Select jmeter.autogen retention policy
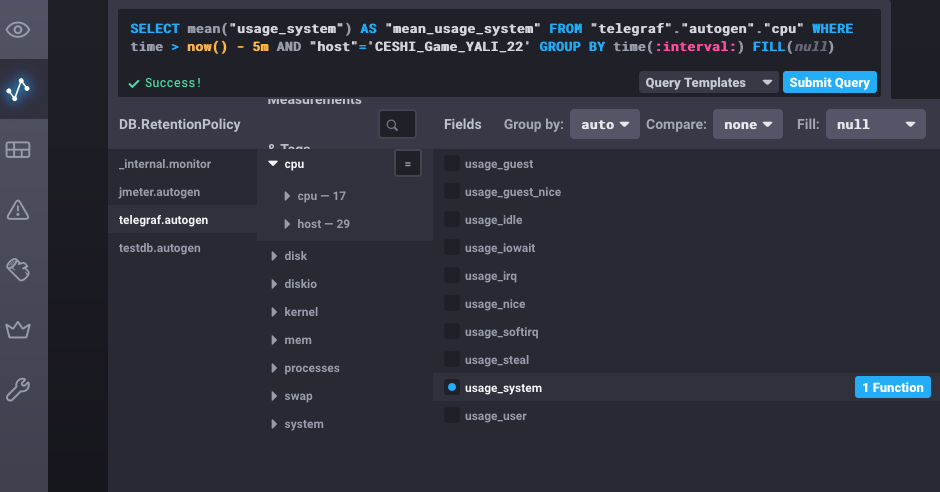The height and width of the screenshot is (492, 940). [182, 192]
